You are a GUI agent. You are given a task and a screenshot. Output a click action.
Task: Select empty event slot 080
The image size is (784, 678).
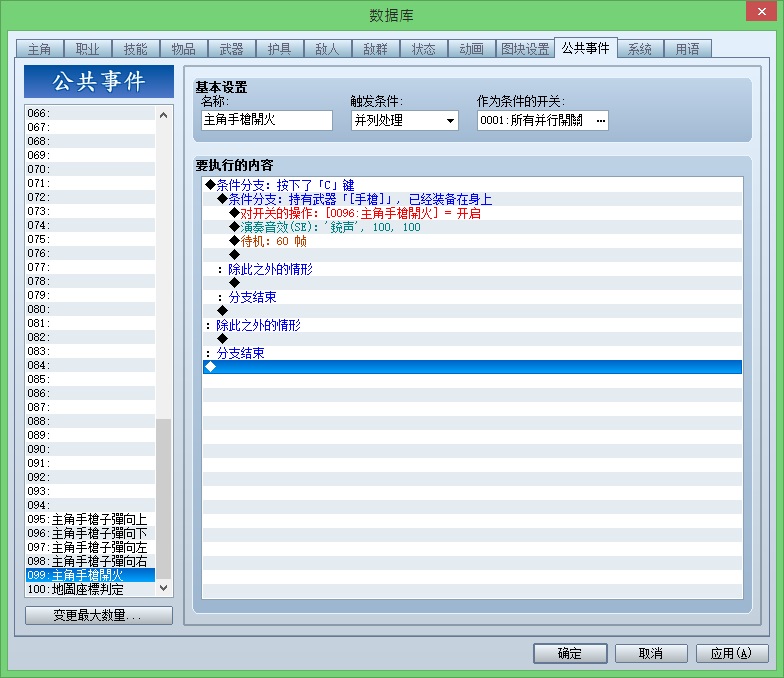tap(90, 309)
